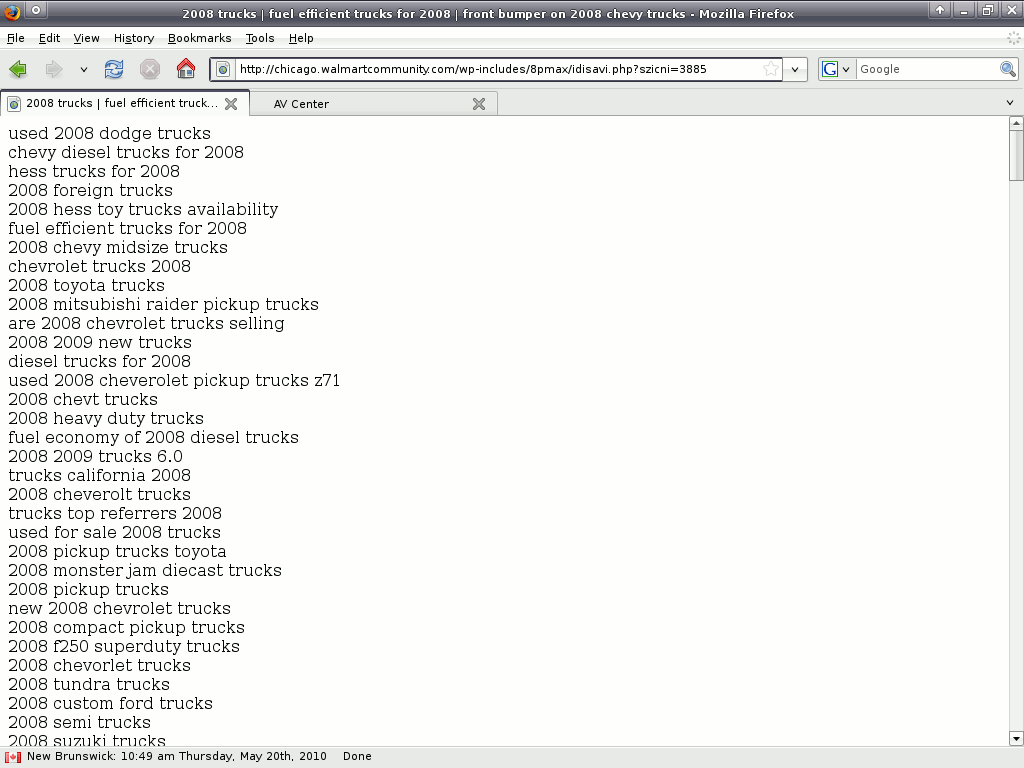
Task: Click text 'fuel efficient trucks for 2008'
Action: (x=127, y=228)
